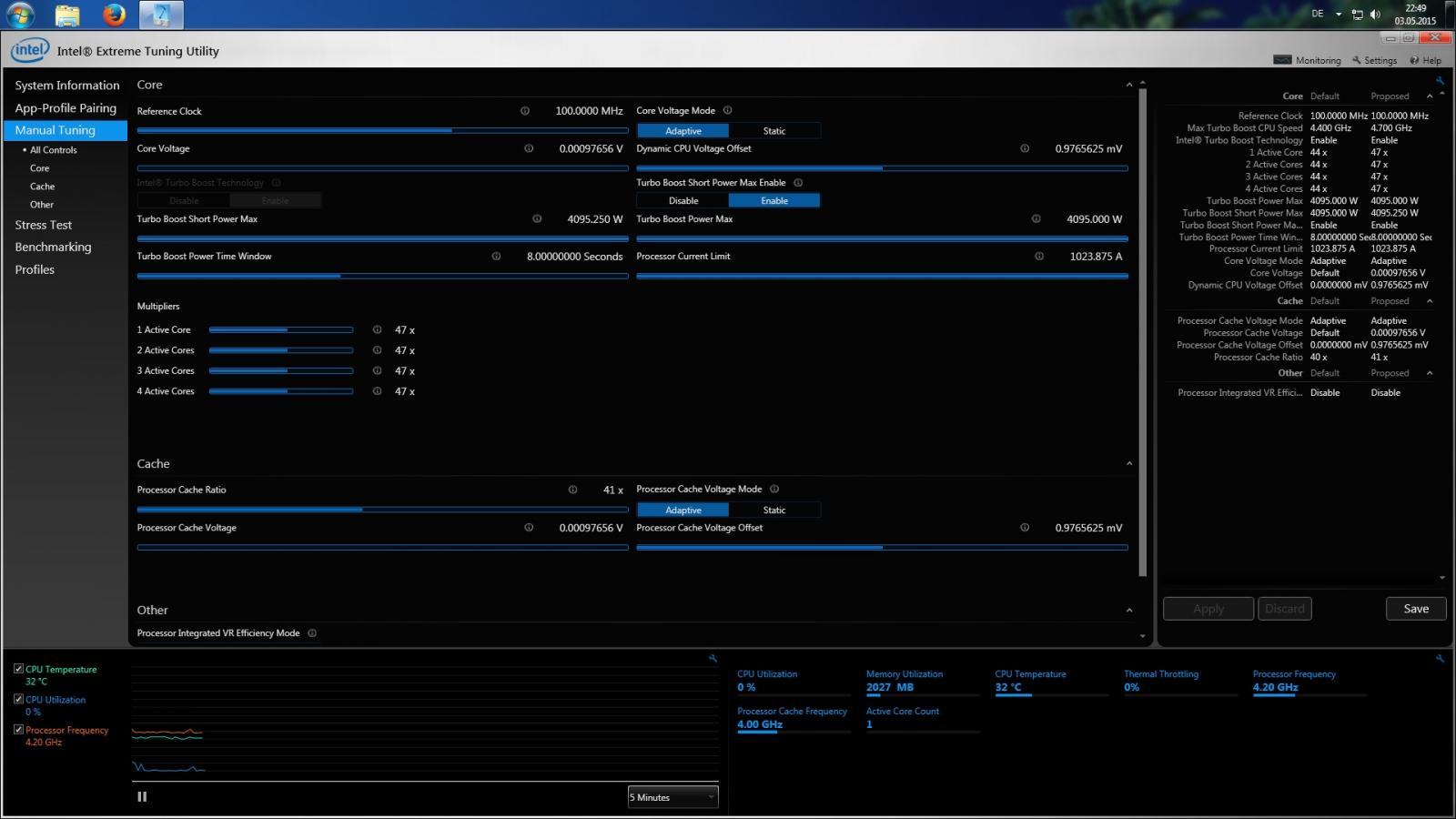Open App-Profile Pairing section
1456x819 pixels.
point(66,108)
